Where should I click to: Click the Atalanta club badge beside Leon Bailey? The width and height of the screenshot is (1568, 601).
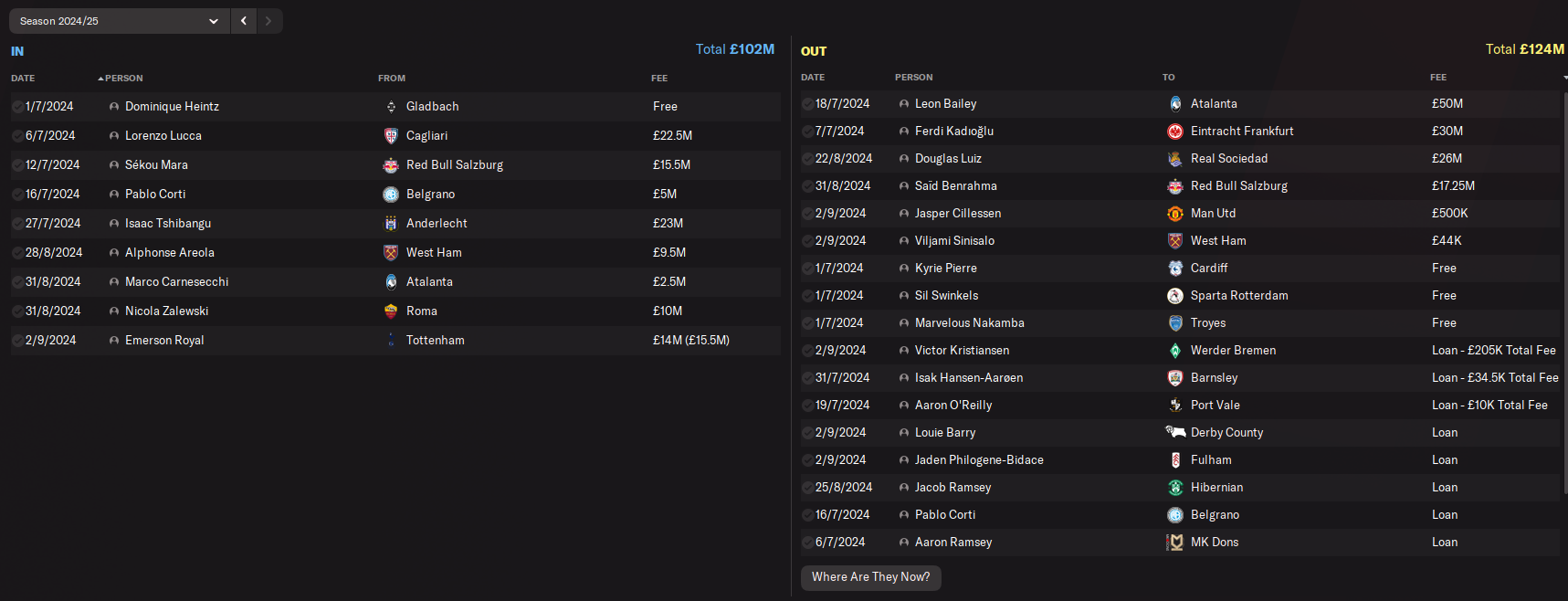[1175, 104]
